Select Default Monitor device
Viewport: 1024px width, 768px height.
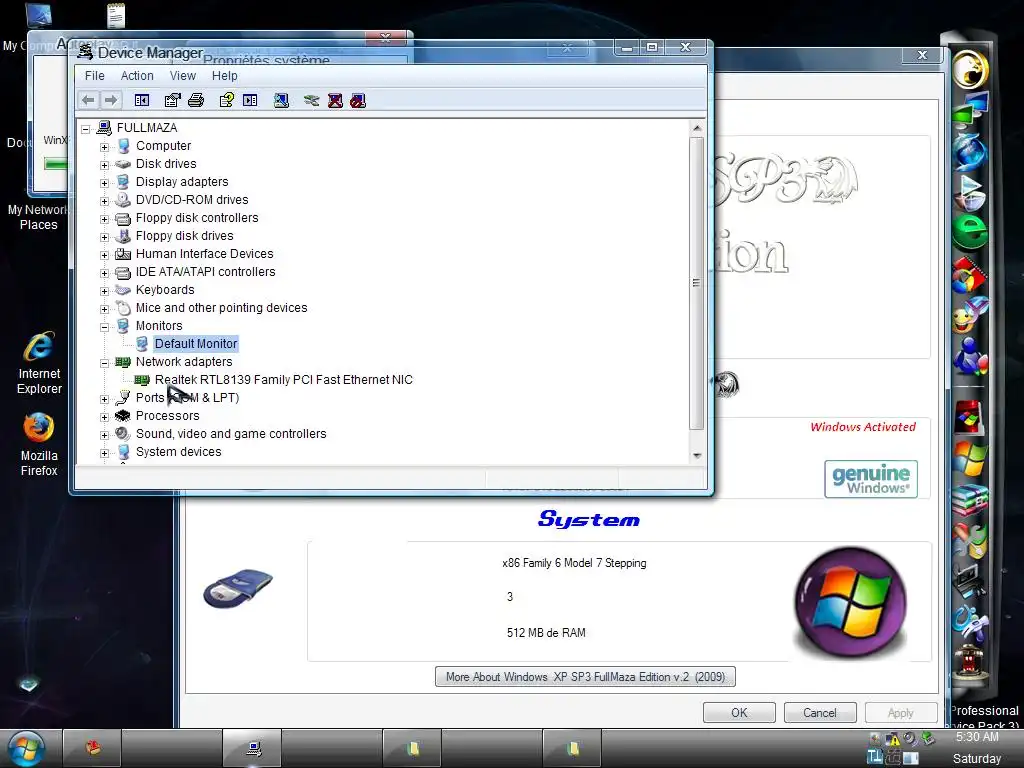[196, 344]
